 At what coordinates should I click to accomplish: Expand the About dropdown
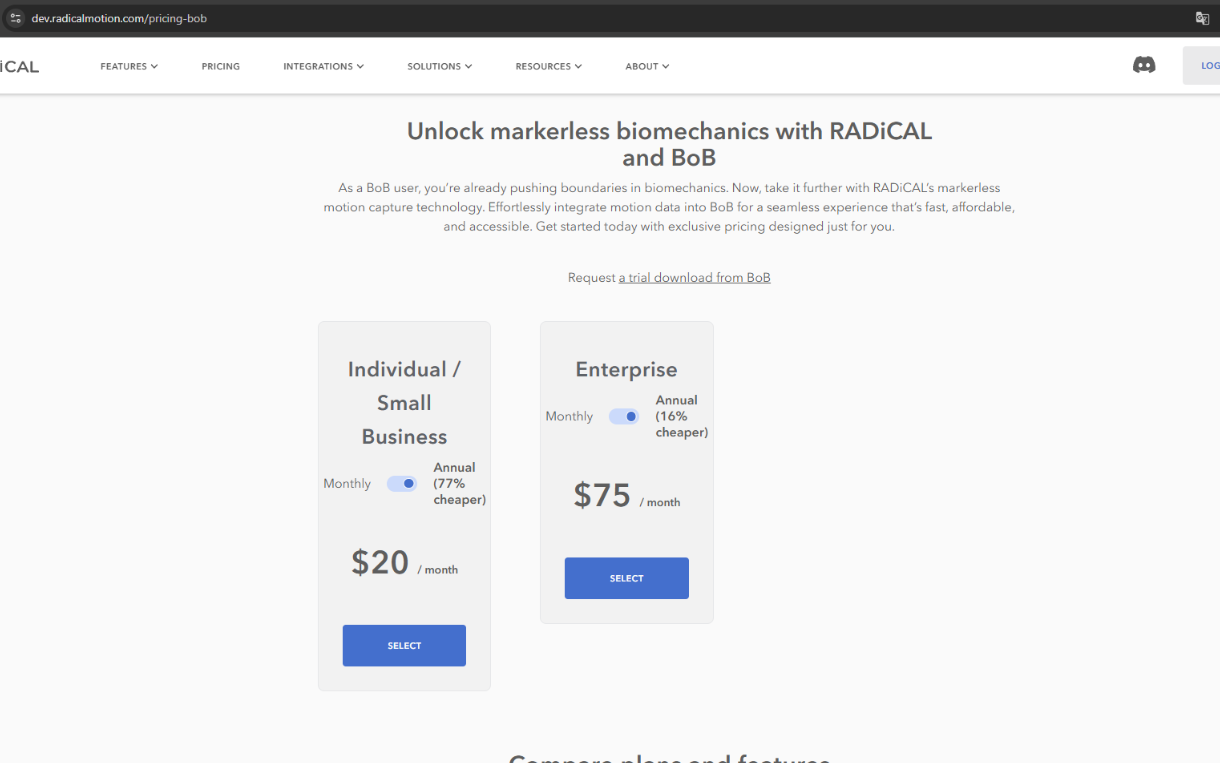point(647,66)
